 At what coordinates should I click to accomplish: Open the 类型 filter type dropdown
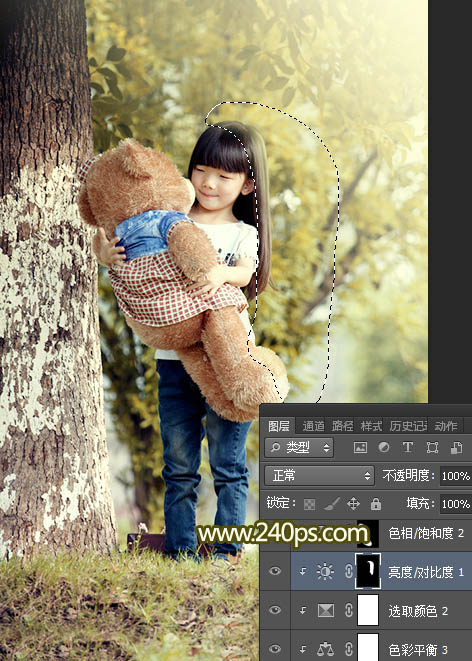(x=299, y=448)
